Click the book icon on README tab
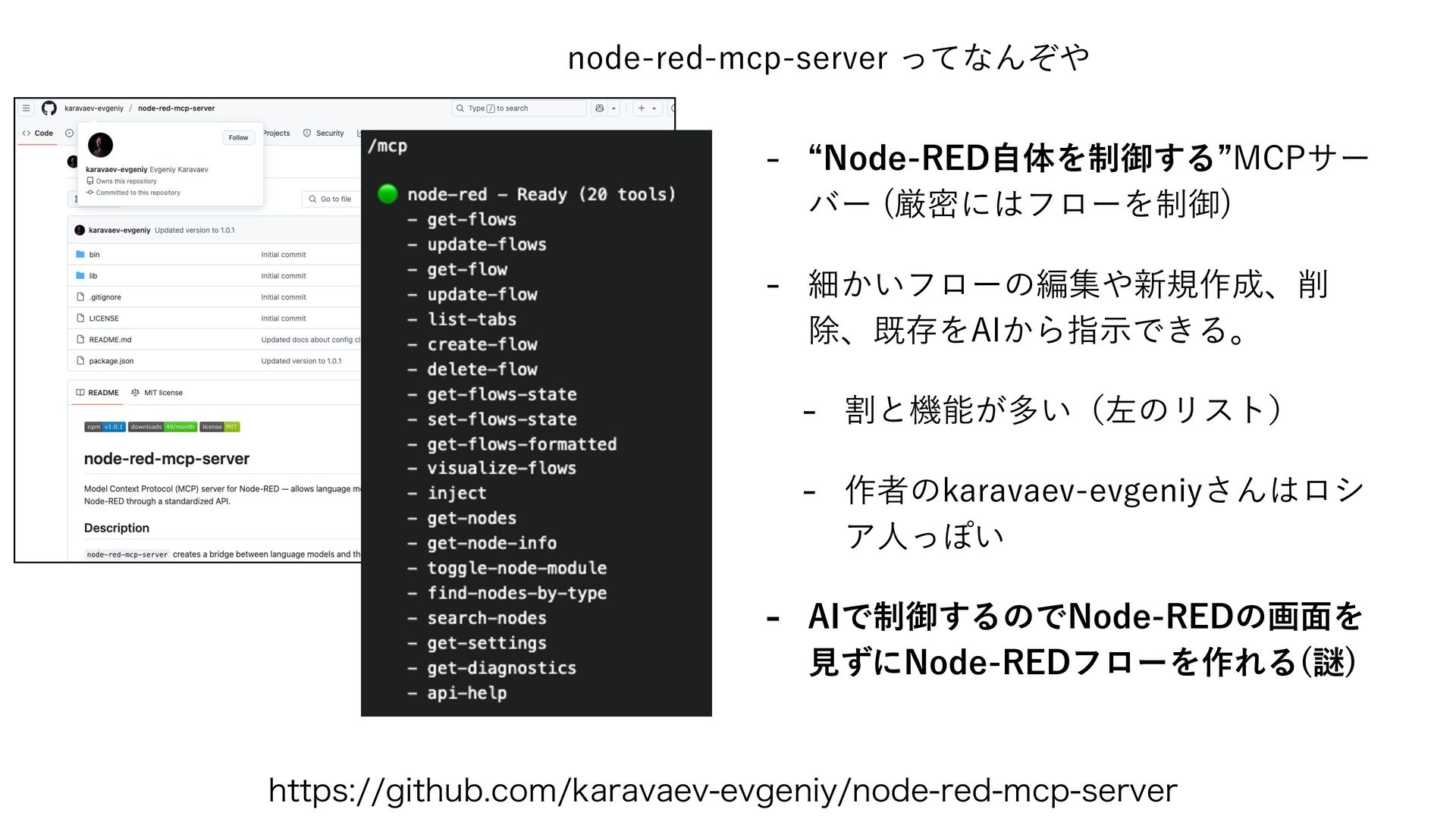The image size is (1456, 819). [80, 393]
